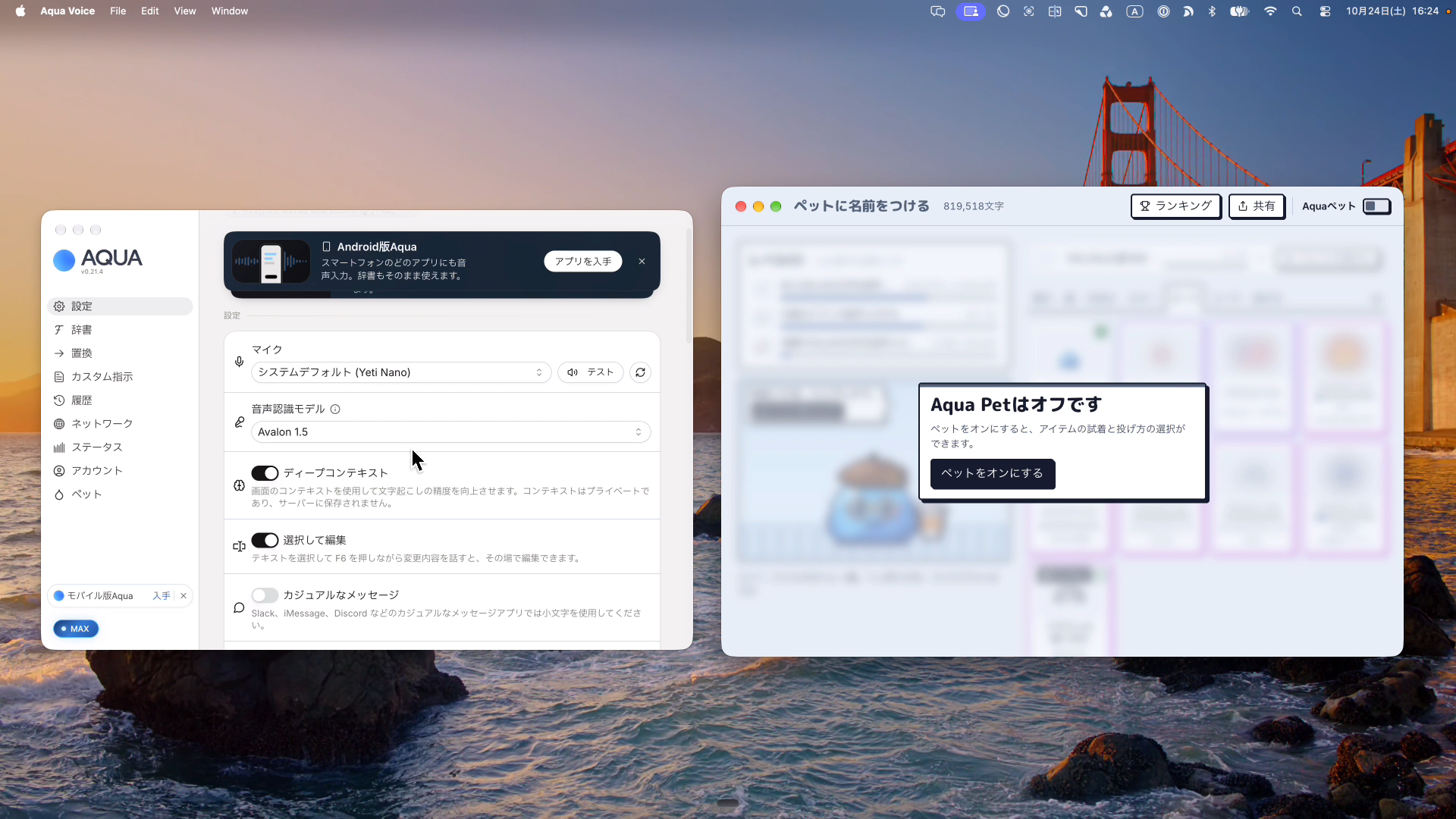The image size is (1456, 819).
Task: Click the ネットワーク globe icon
Action: [59, 424]
